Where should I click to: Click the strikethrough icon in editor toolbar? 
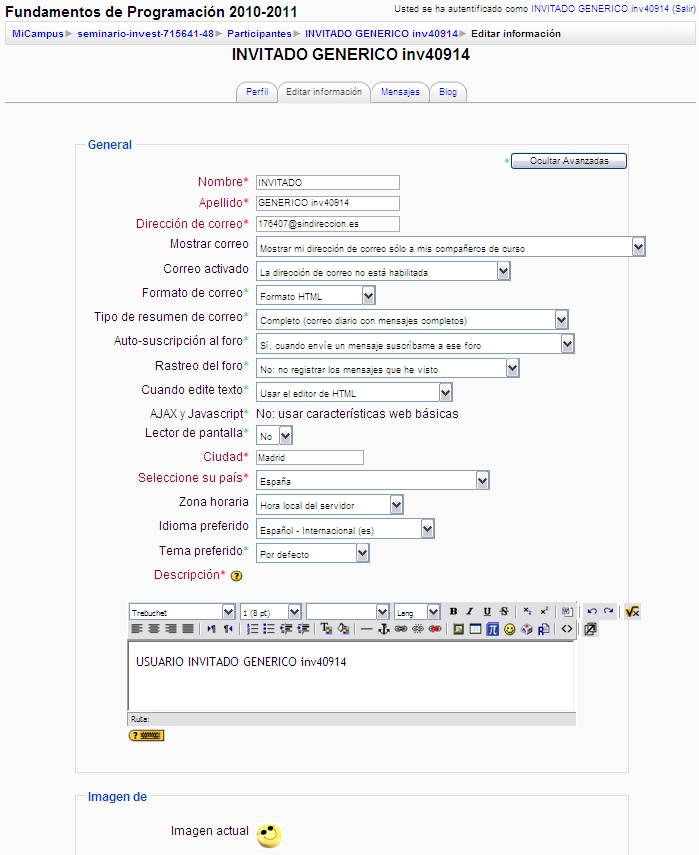pyautogui.click(x=503, y=611)
